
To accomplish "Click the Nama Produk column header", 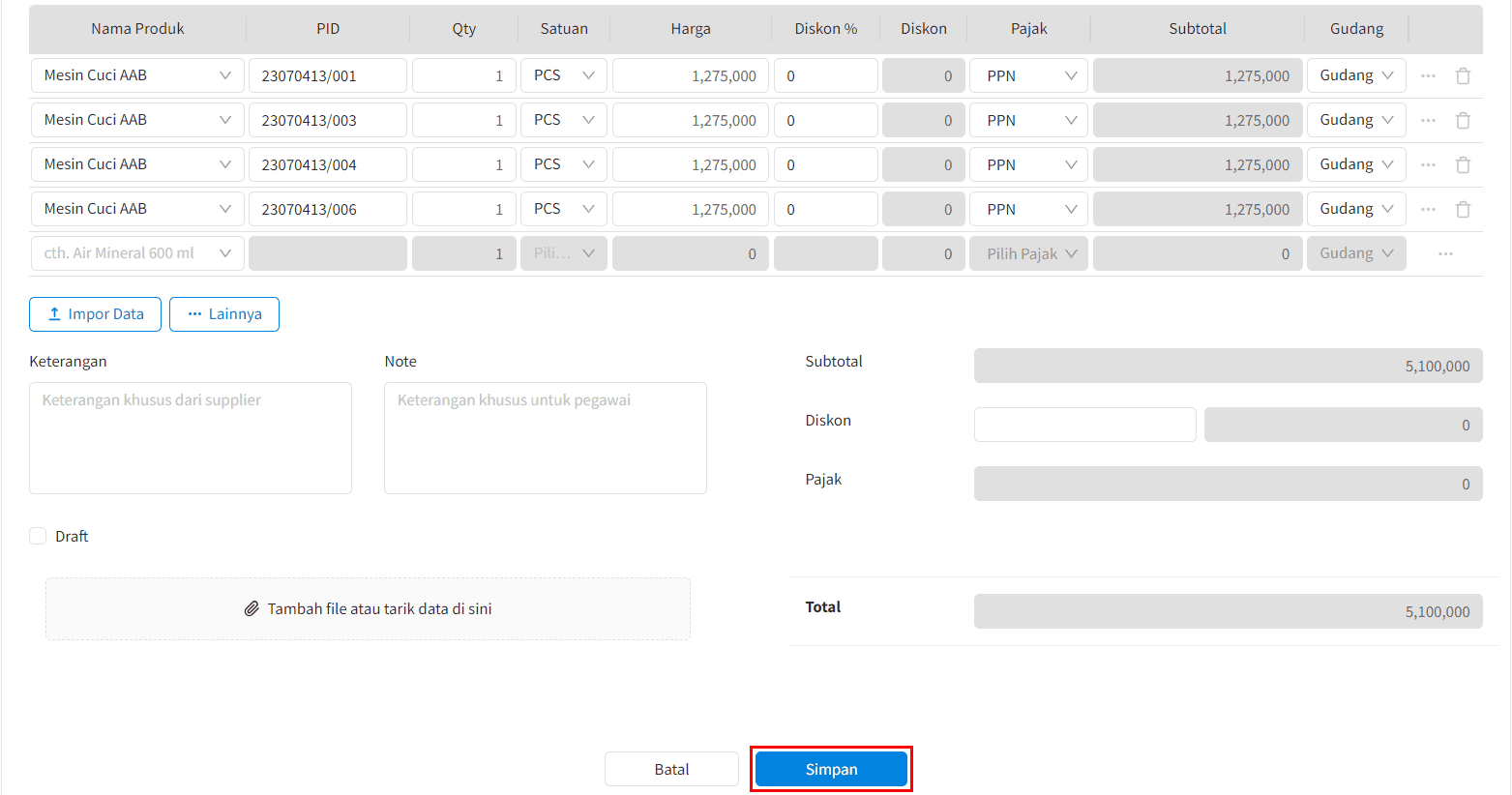I will point(137,29).
